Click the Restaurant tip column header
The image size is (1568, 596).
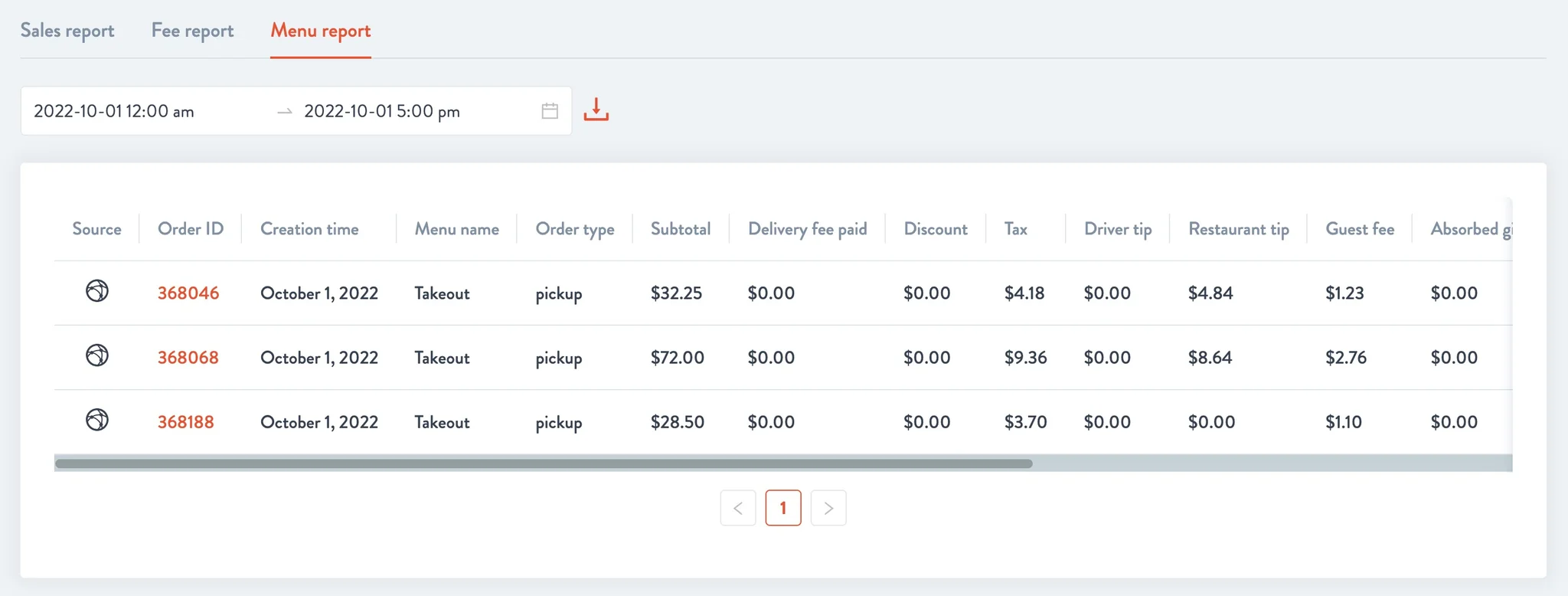coord(1239,230)
